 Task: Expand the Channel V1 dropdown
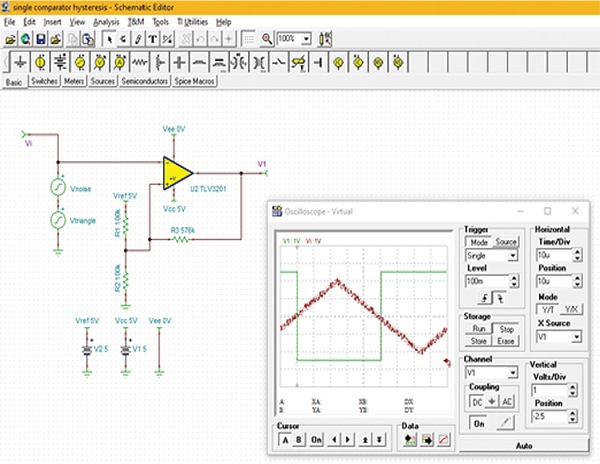pos(513,372)
